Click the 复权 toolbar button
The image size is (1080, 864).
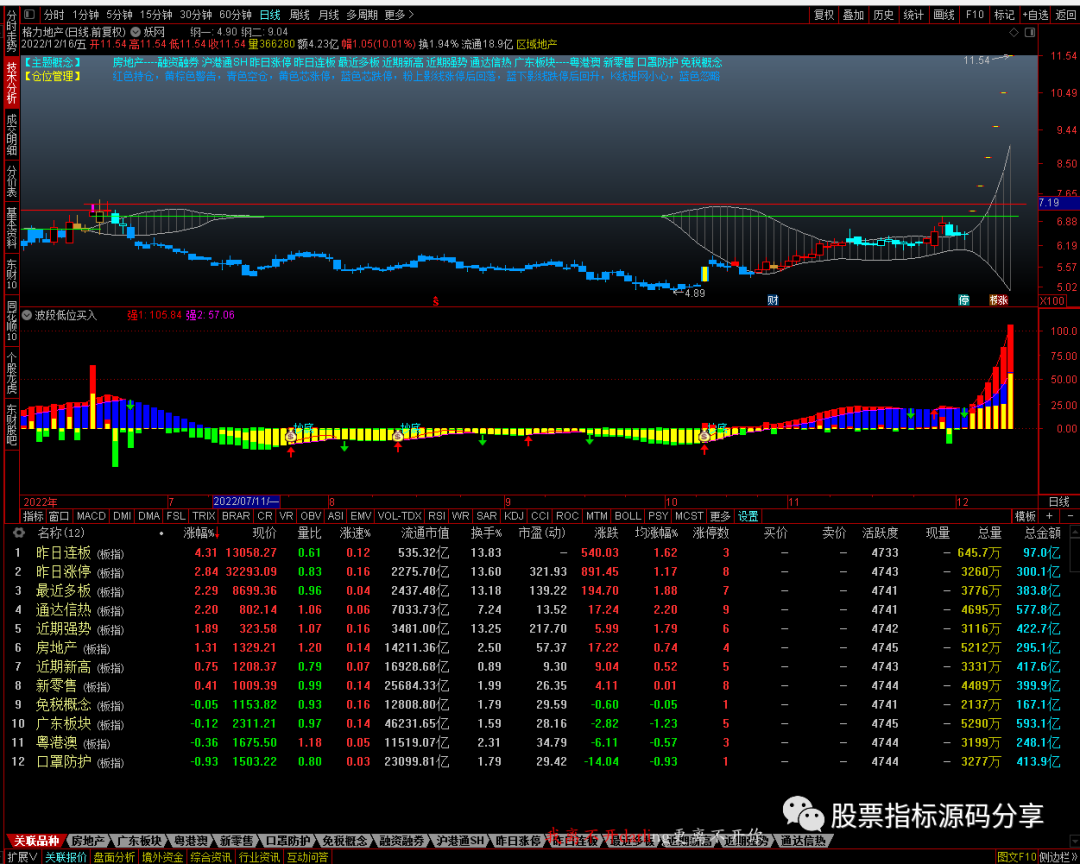824,14
